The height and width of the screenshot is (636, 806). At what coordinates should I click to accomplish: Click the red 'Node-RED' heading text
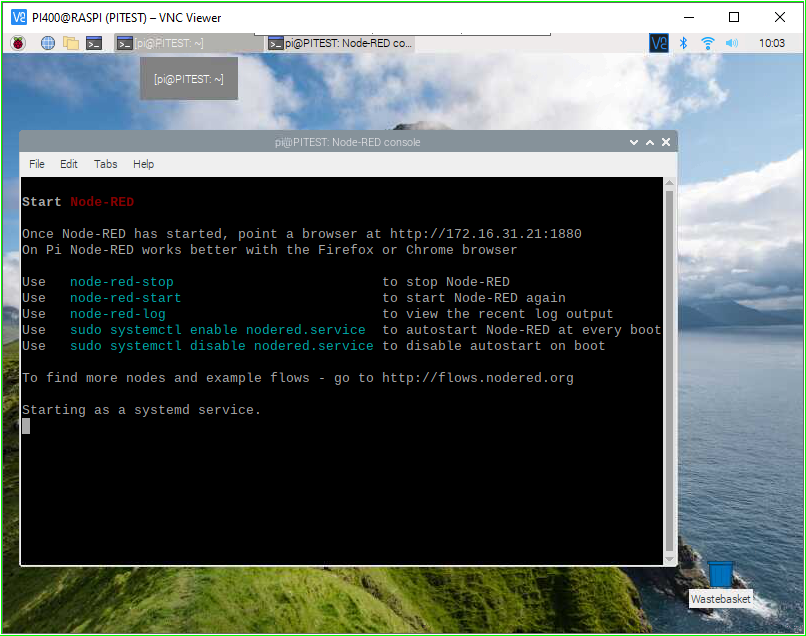point(102,202)
